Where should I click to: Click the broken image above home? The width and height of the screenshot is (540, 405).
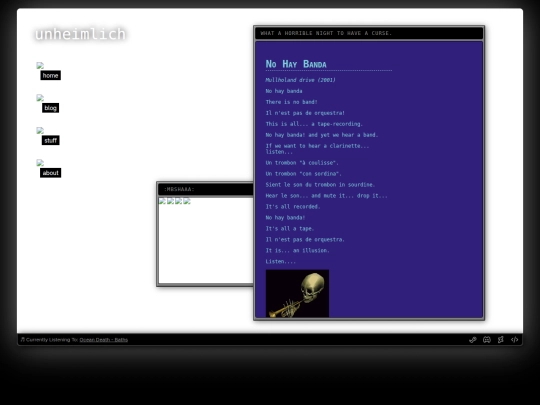click(40, 65)
